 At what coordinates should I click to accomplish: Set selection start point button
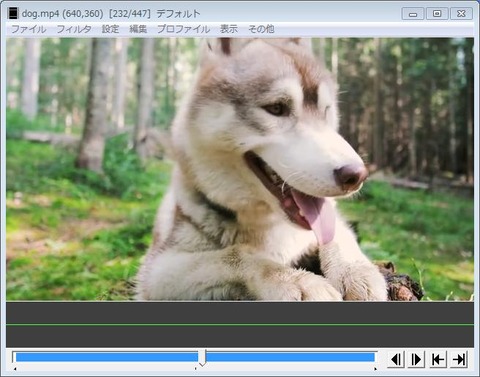(438, 359)
